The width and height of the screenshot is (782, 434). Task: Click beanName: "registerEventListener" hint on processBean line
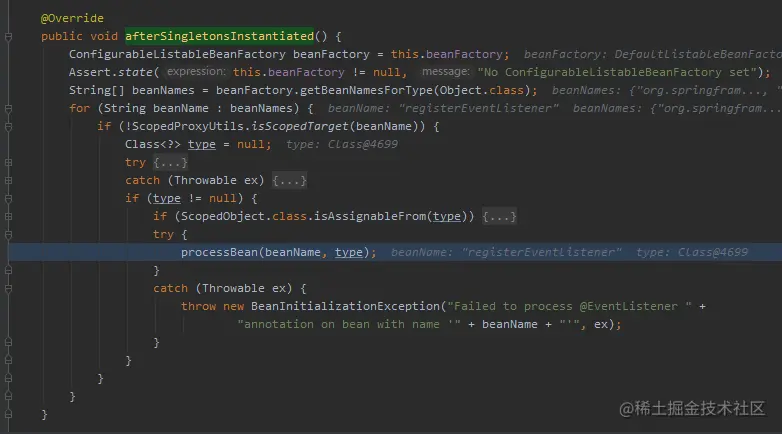point(506,252)
